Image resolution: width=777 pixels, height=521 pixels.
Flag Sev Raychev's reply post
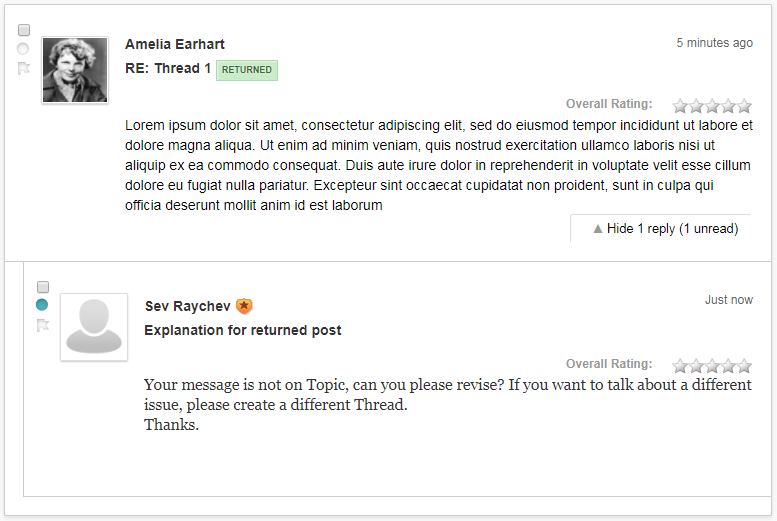(43, 325)
